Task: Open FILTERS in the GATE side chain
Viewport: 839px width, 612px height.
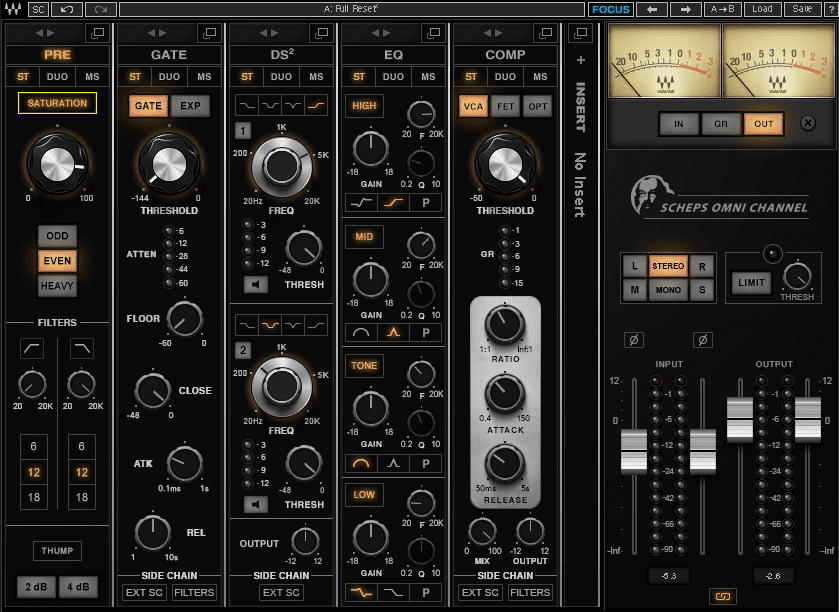Action: pos(194,592)
